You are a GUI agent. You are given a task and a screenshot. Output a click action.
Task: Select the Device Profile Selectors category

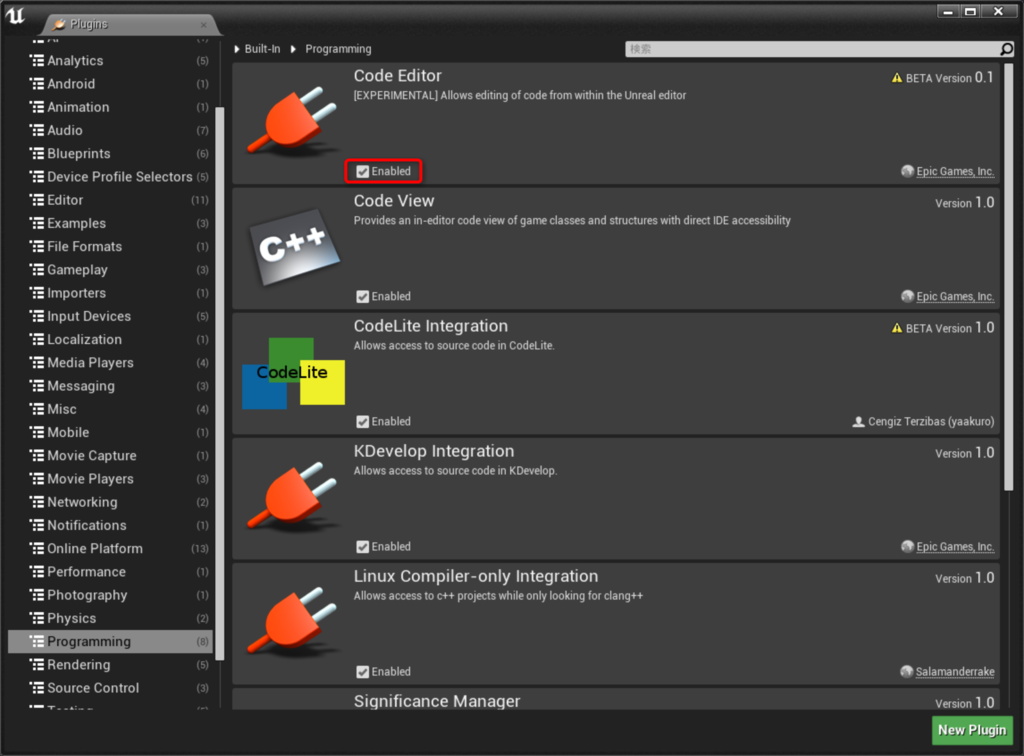(110, 176)
